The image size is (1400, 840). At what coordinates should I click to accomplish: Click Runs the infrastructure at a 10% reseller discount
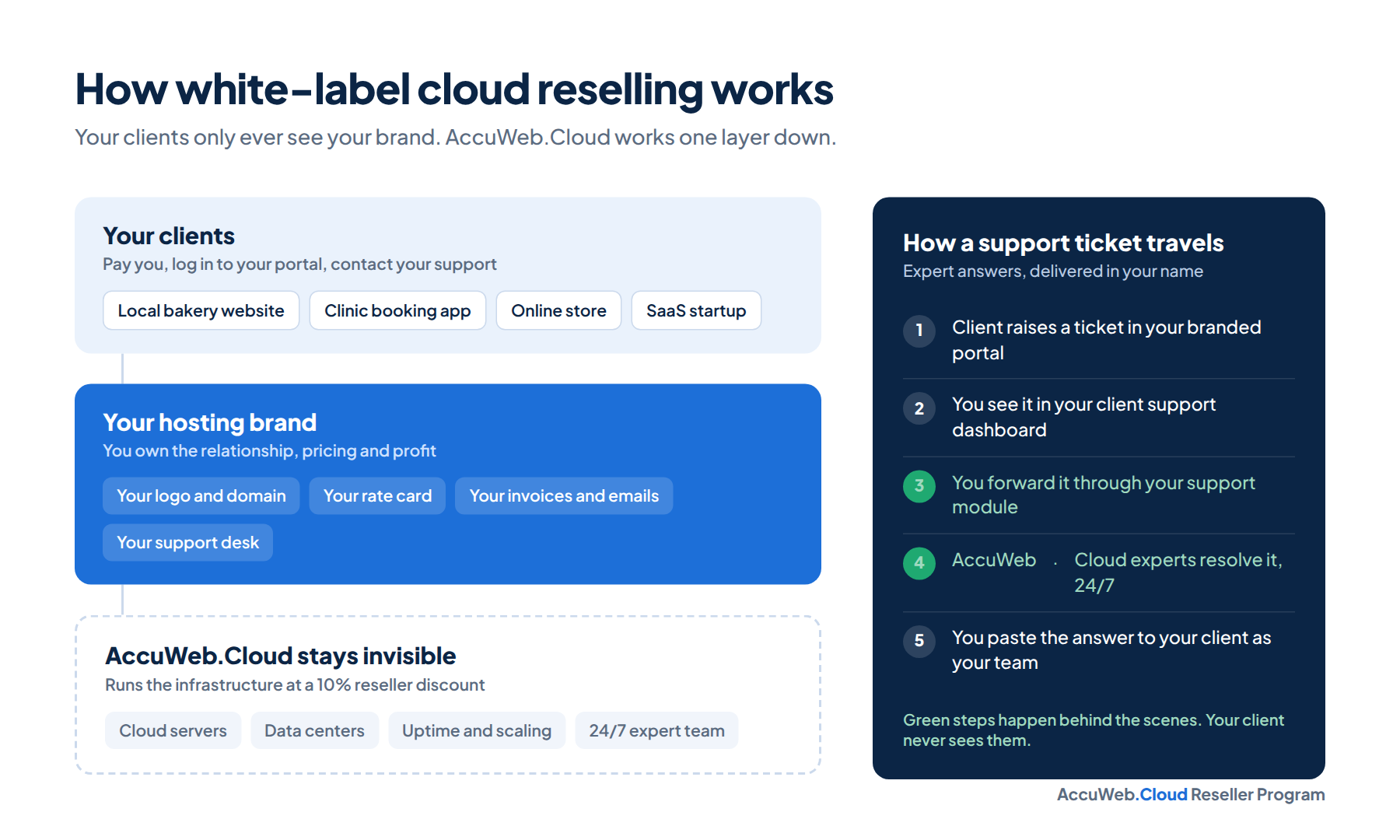[x=295, y=685]
